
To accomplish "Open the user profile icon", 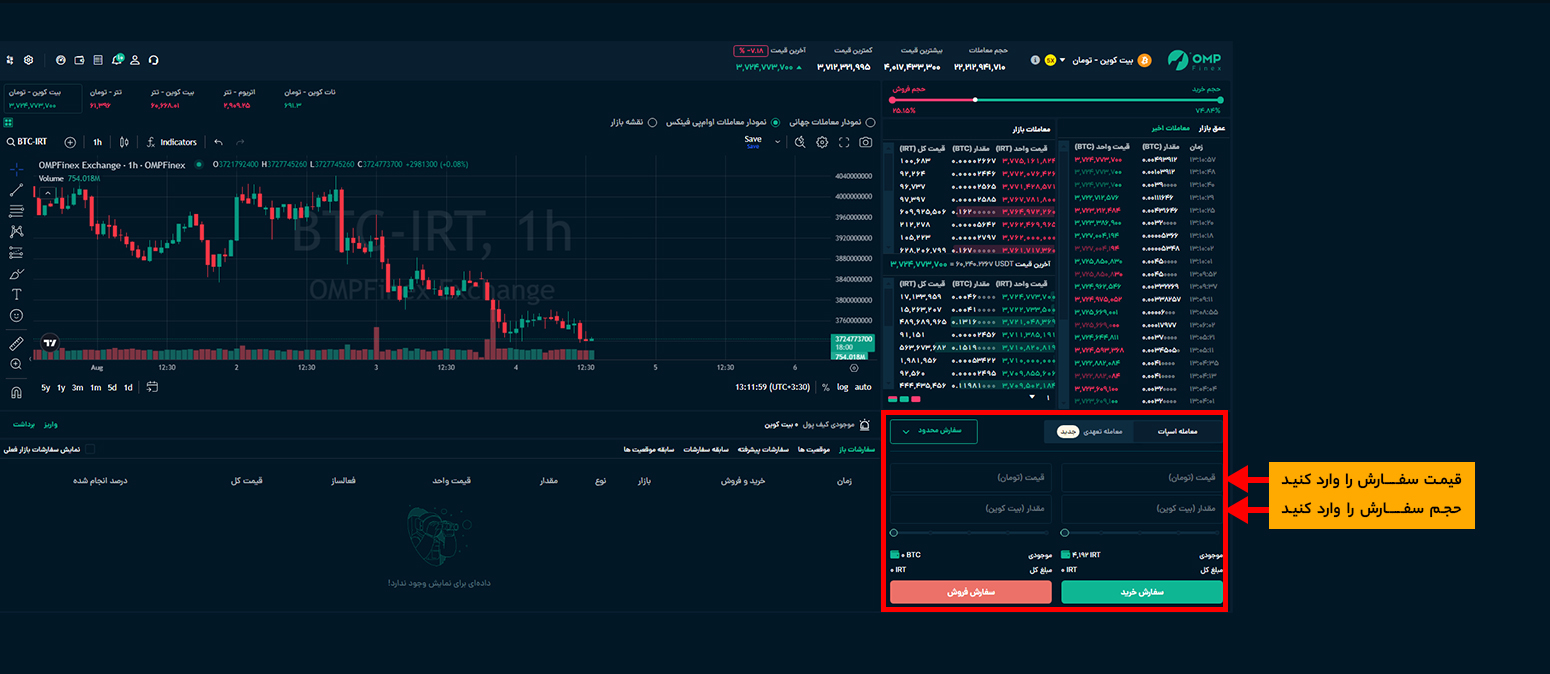I will point(135,60).
